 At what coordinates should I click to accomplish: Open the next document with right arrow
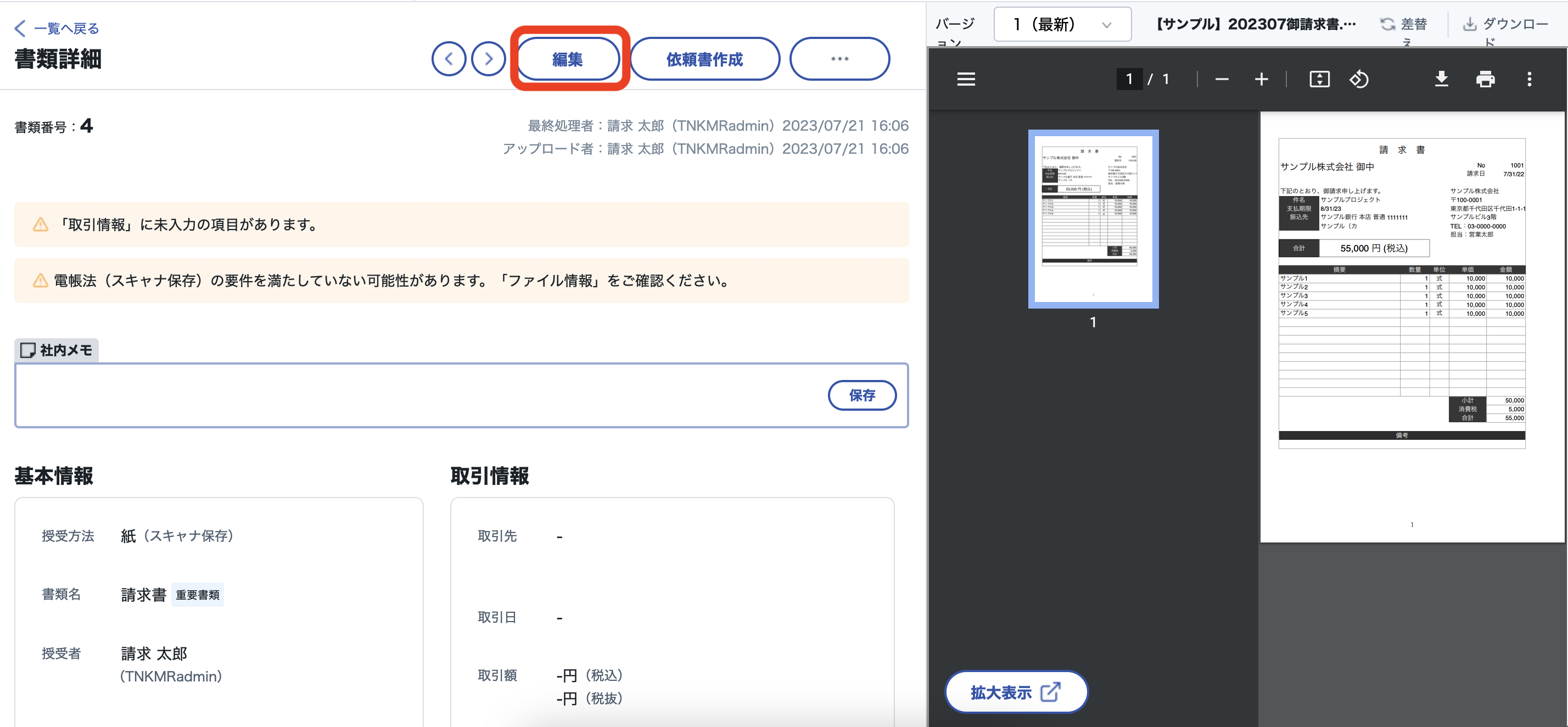click(488, 59)
